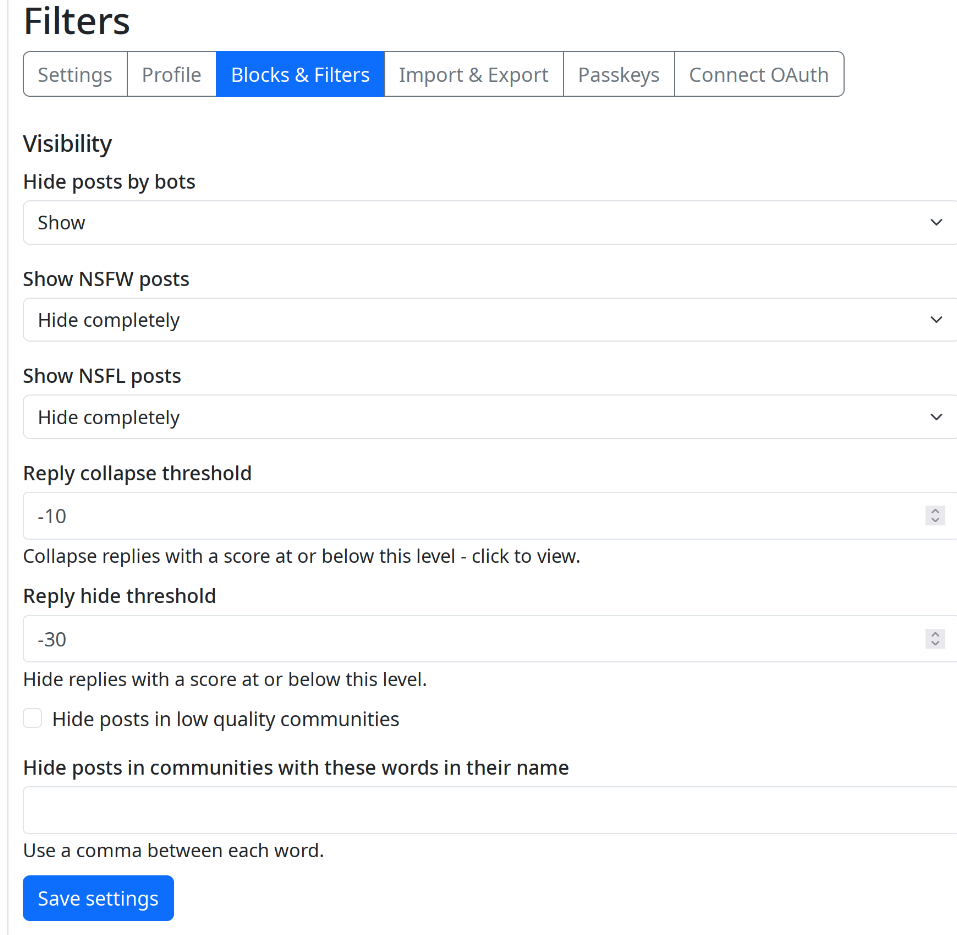Screen dimensions: 957x935
Task: Focus the Reply hide threshold number field
Action: pyautogui.click(x=470, y=639)
